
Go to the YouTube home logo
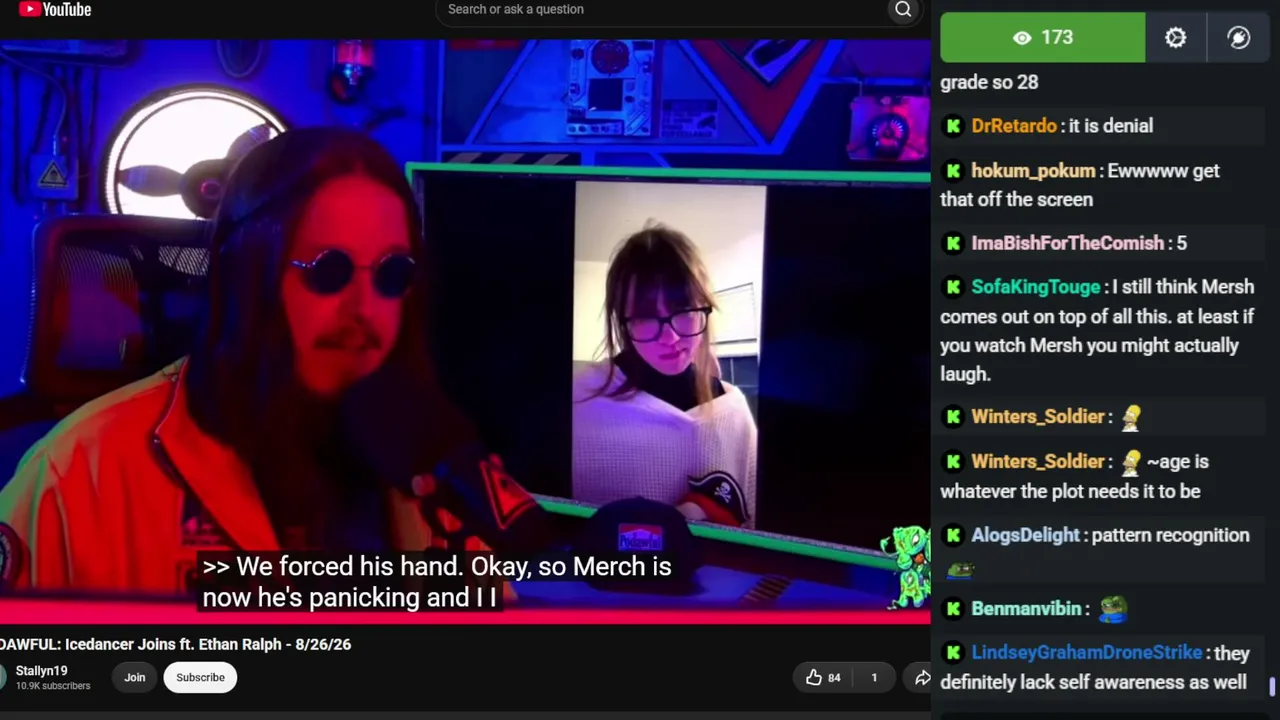(55, 10)
